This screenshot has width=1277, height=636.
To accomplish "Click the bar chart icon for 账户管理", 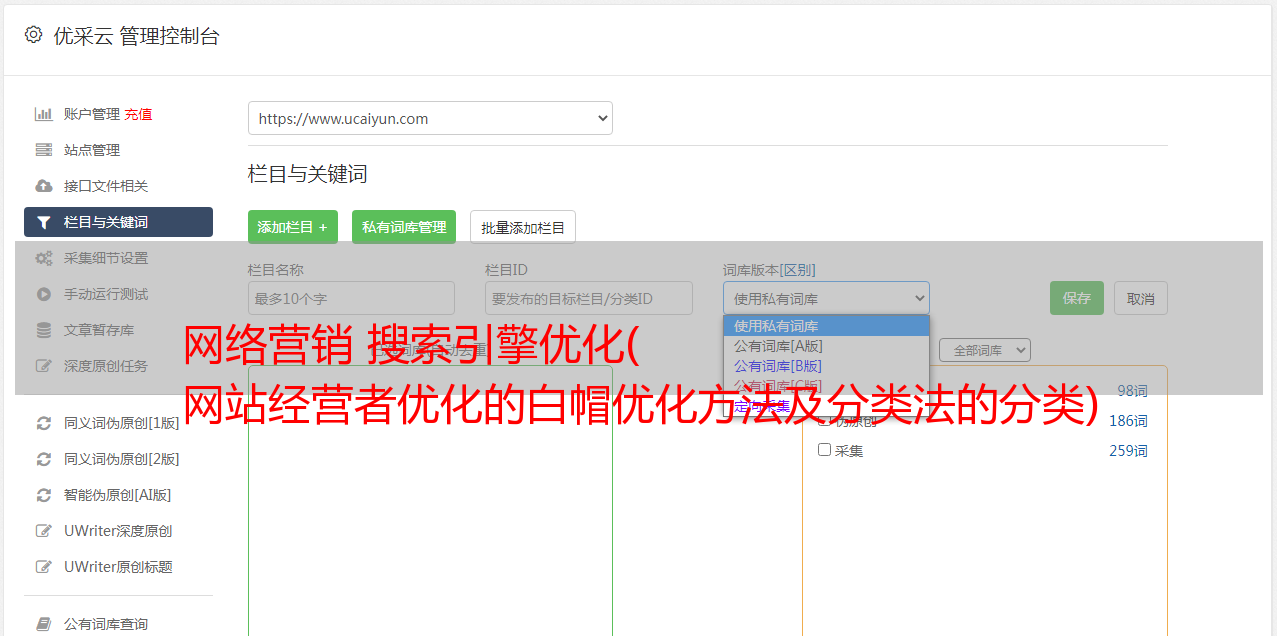I will (43, 114).
